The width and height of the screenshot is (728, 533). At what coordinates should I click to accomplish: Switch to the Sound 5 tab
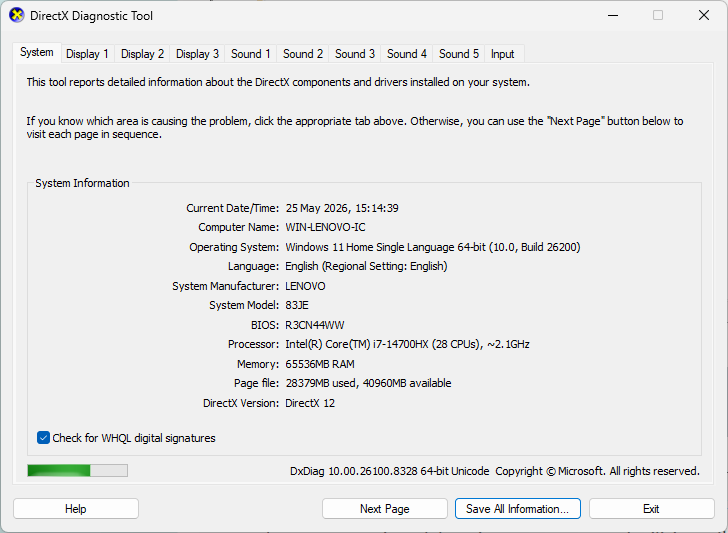point(459,54)
